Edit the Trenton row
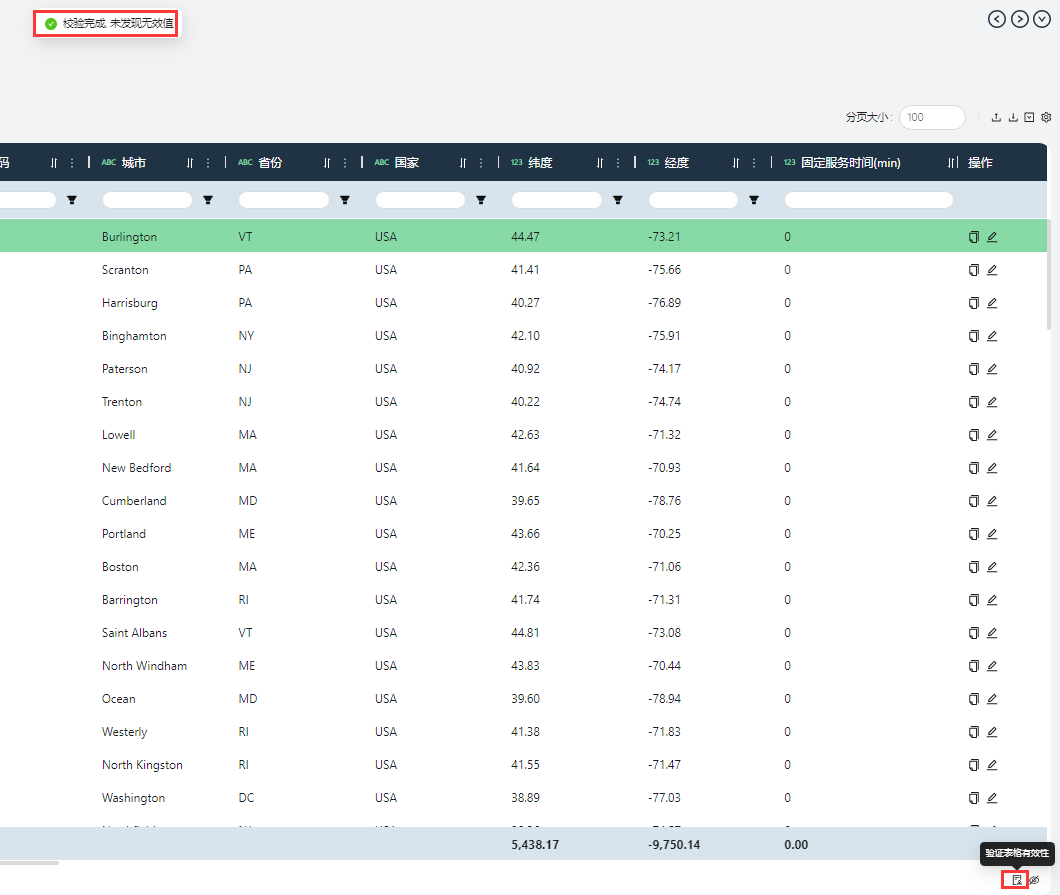The height and width of the screenshot is (895, 1060). coord(992,402)
